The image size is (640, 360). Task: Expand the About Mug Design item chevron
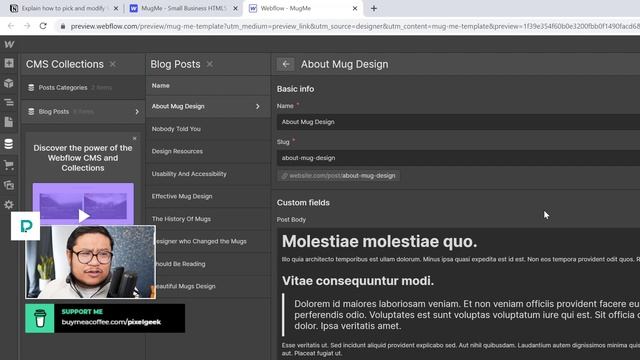click(x=258, y=106)
